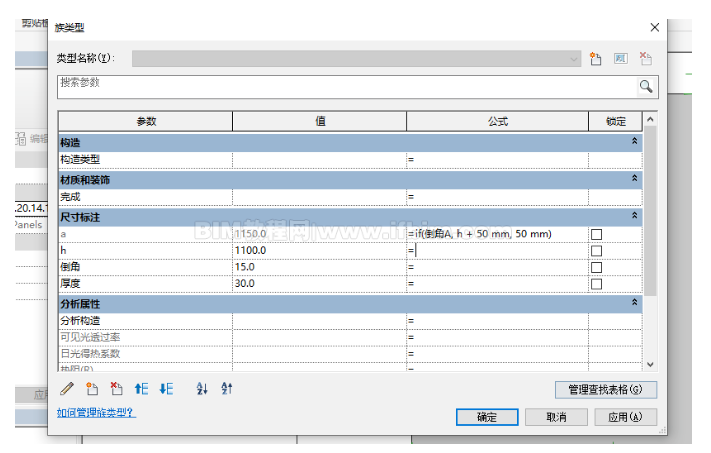
Task: Select the 厚度 parameter name
Action: pyautogui.click(x=70, y=283)
